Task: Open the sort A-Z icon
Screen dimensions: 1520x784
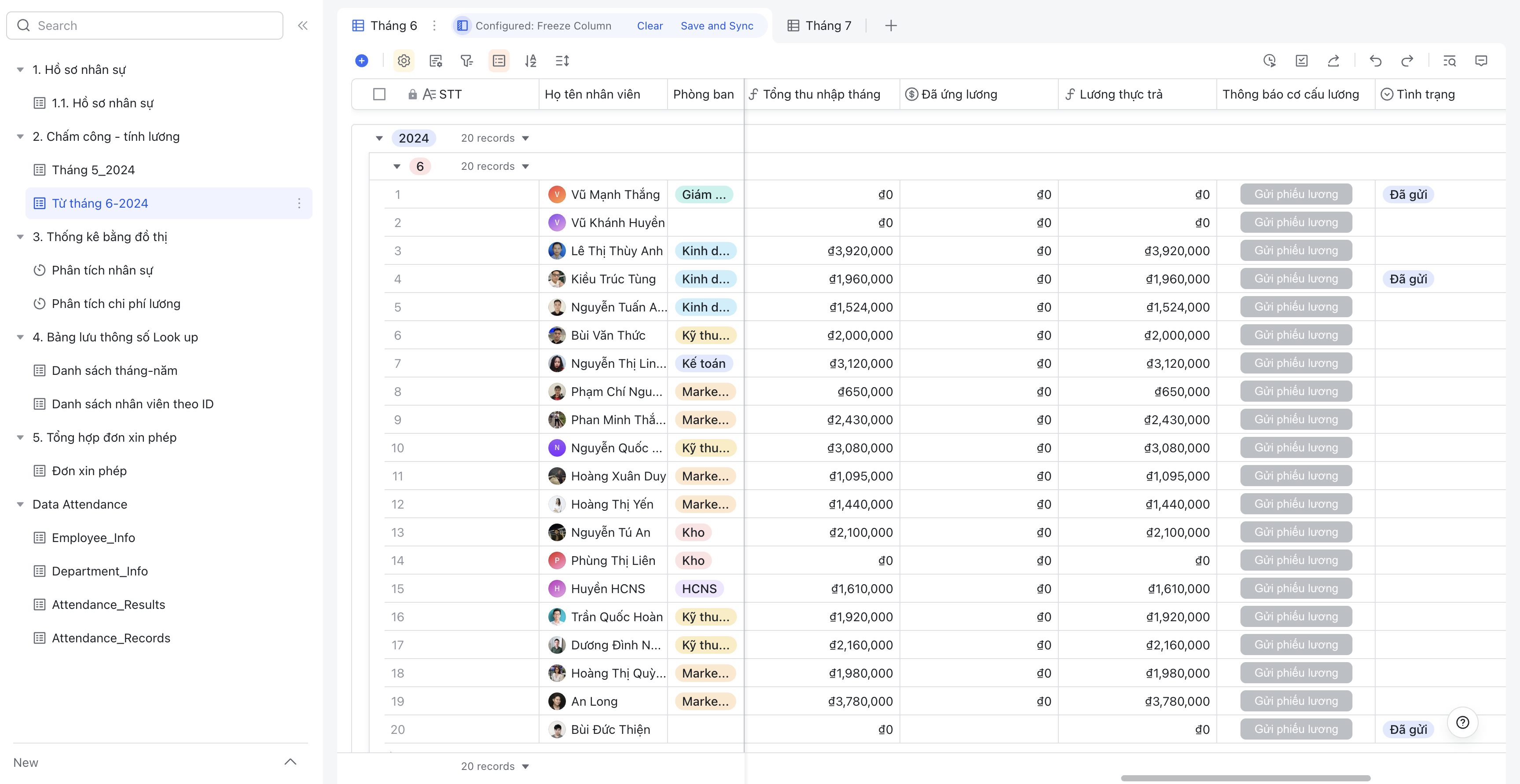Action: coord(530,61)
